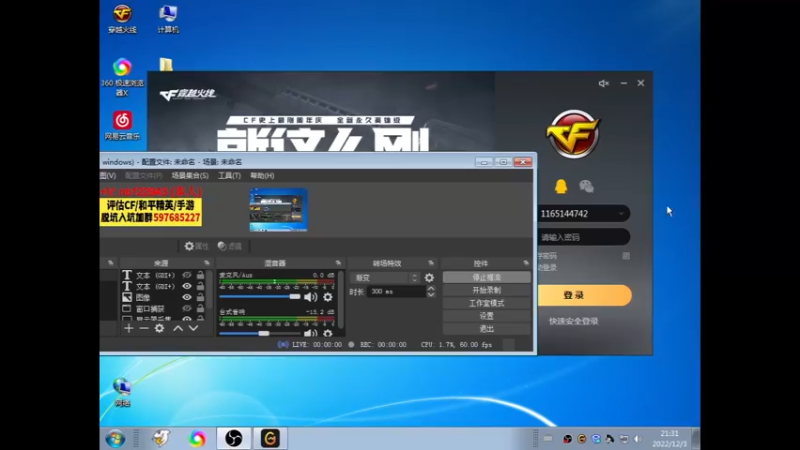Open the 配置文件(P) menu
800x450 pixels.
tap(143, 176)
